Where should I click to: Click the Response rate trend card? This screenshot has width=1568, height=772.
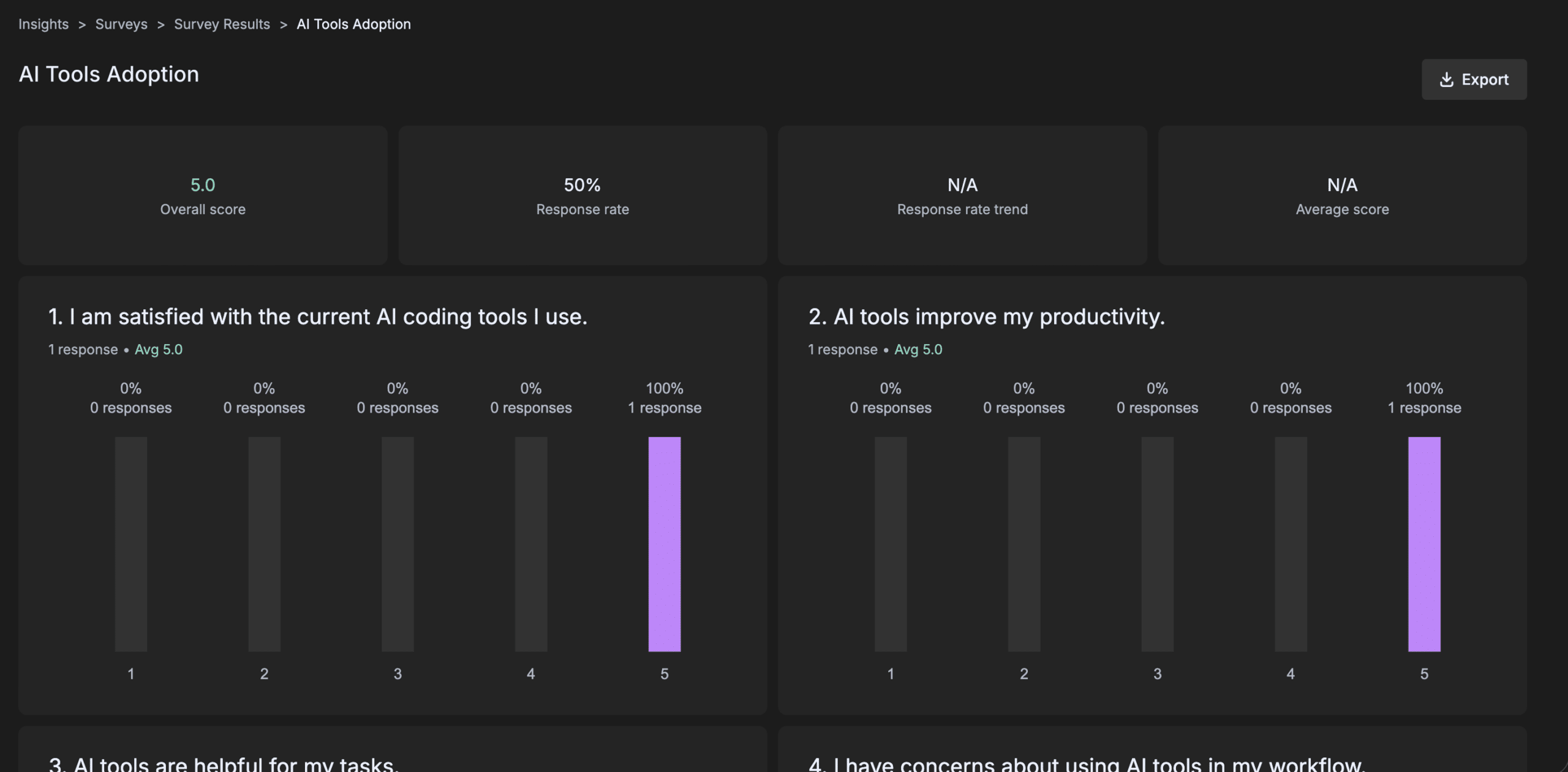[x=963, y=196]
